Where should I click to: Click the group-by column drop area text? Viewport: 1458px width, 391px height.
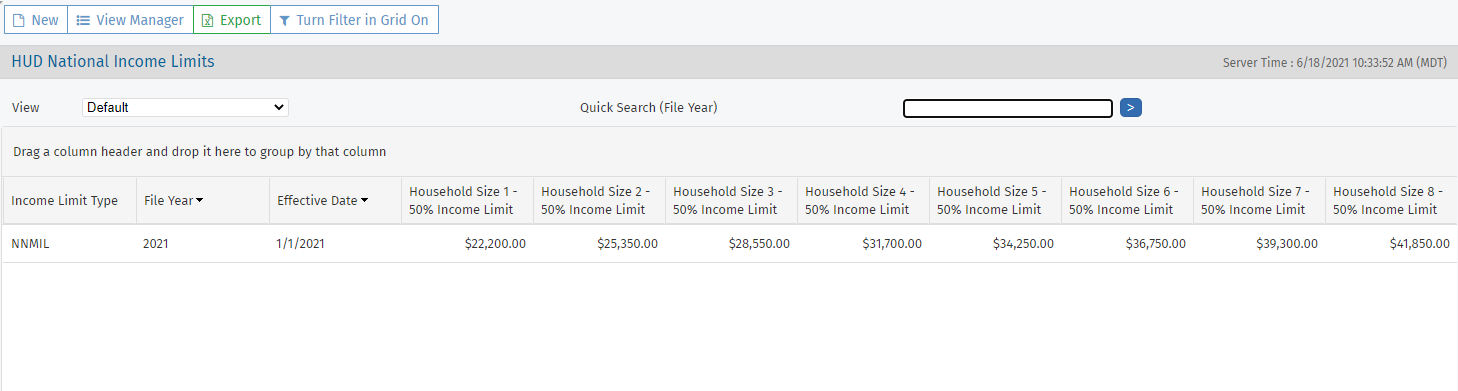[199, 152]
